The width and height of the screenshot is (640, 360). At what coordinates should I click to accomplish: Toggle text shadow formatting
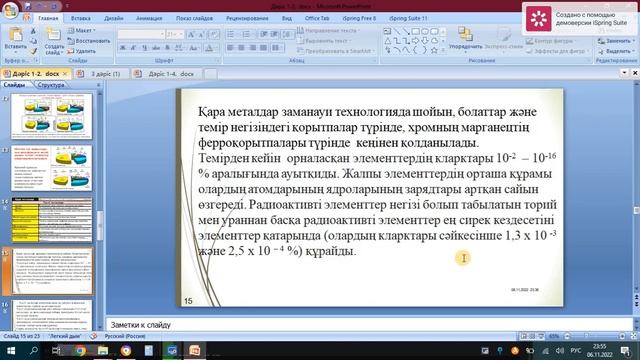[x=167, y=48]
